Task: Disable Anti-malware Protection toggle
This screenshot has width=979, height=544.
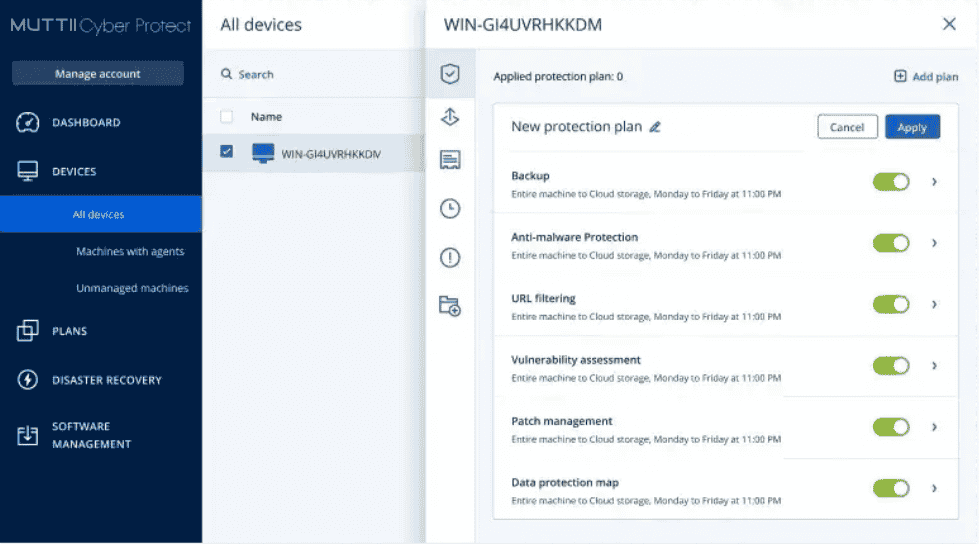Action: [891, 243]
